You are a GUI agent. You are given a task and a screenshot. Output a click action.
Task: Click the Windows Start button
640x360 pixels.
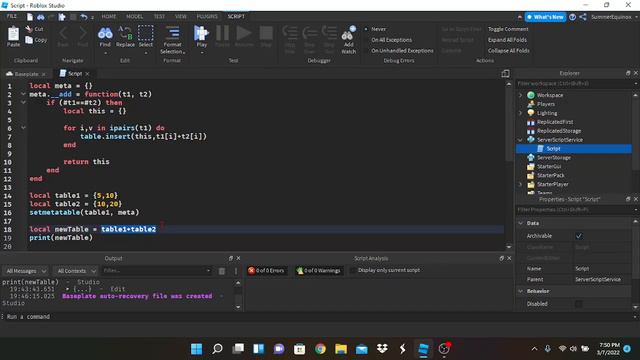(x=197, y=349)
